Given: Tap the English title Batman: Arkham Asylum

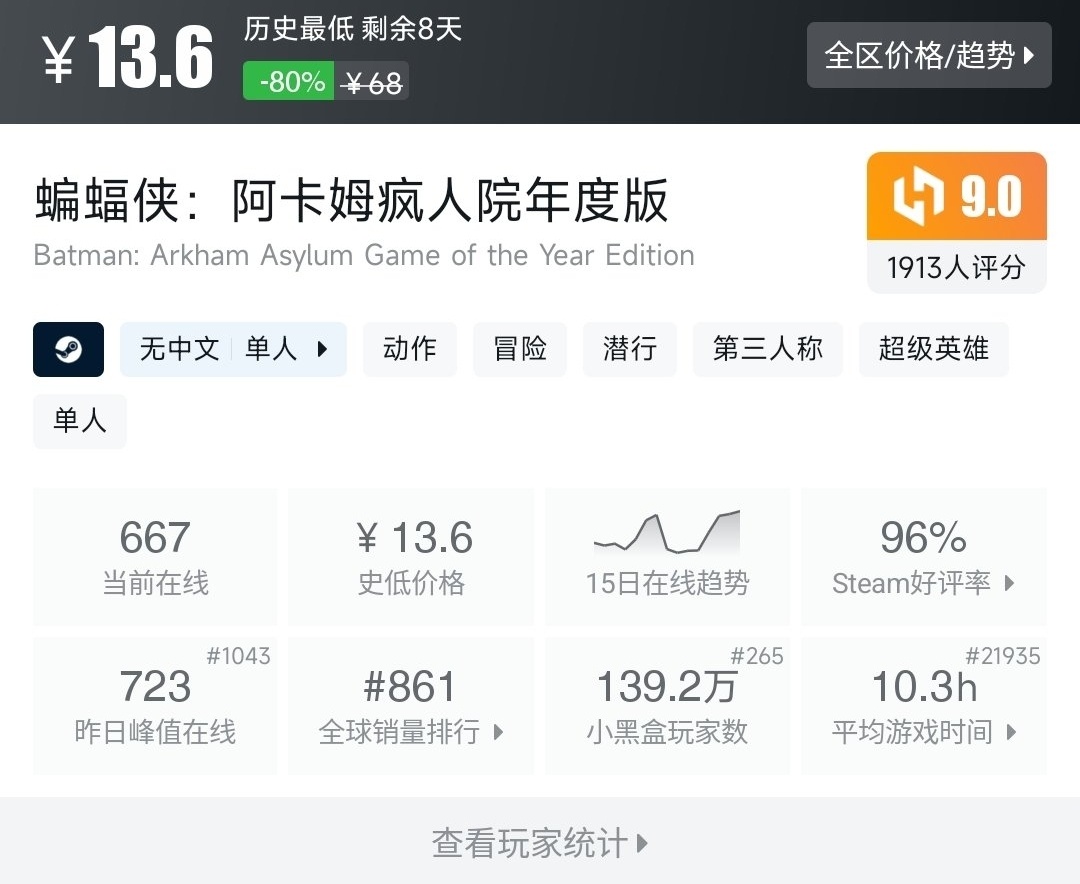Looking at the screenshot, I should coord(364,255).
